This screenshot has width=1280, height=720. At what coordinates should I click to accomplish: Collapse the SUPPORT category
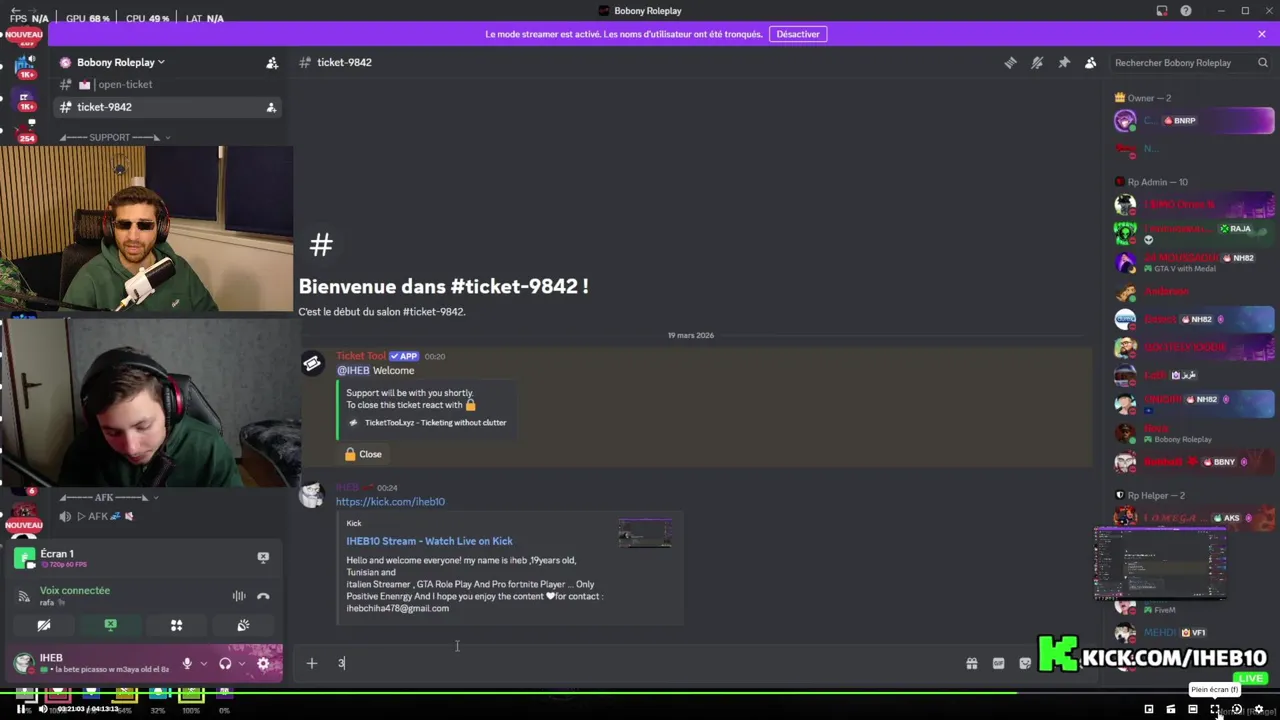[115, 137]
